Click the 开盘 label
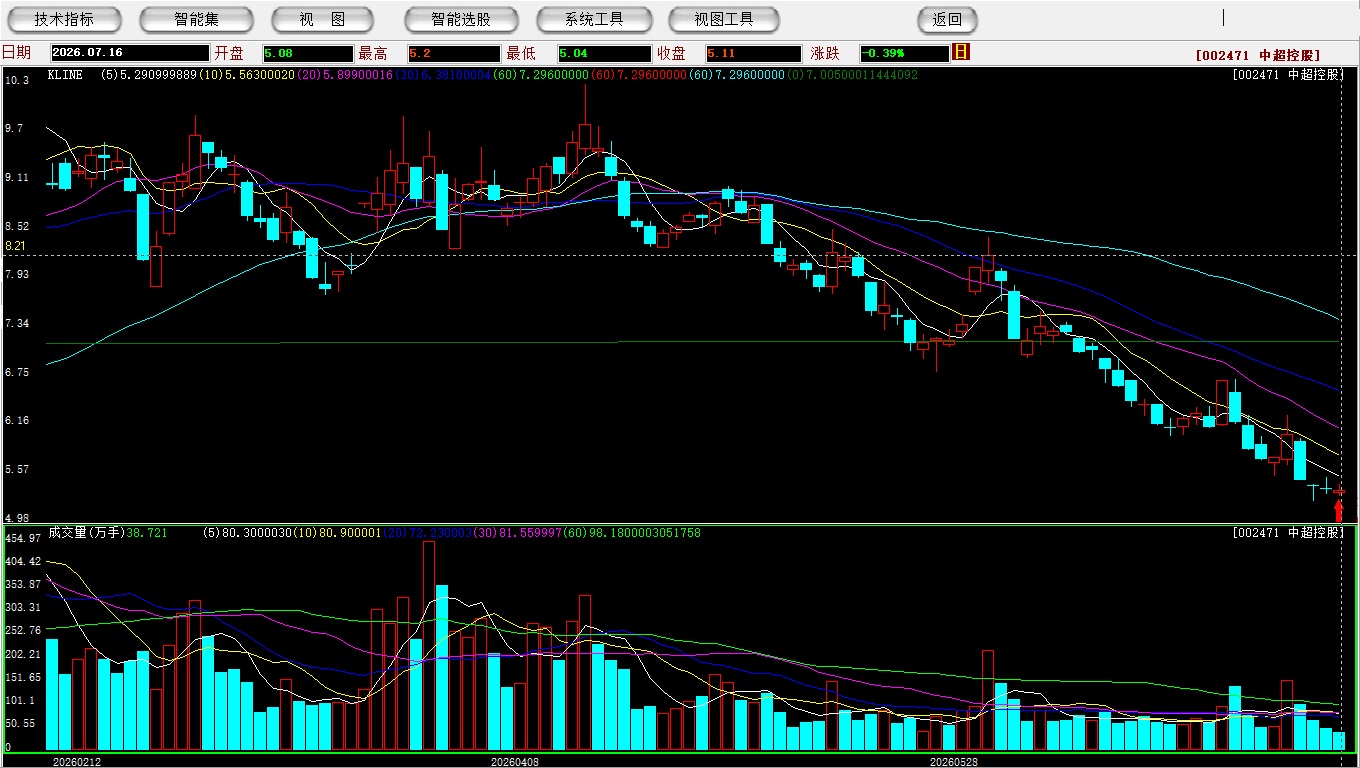The height and width of the screenshot is (768, 1360). tap(229, 53)
